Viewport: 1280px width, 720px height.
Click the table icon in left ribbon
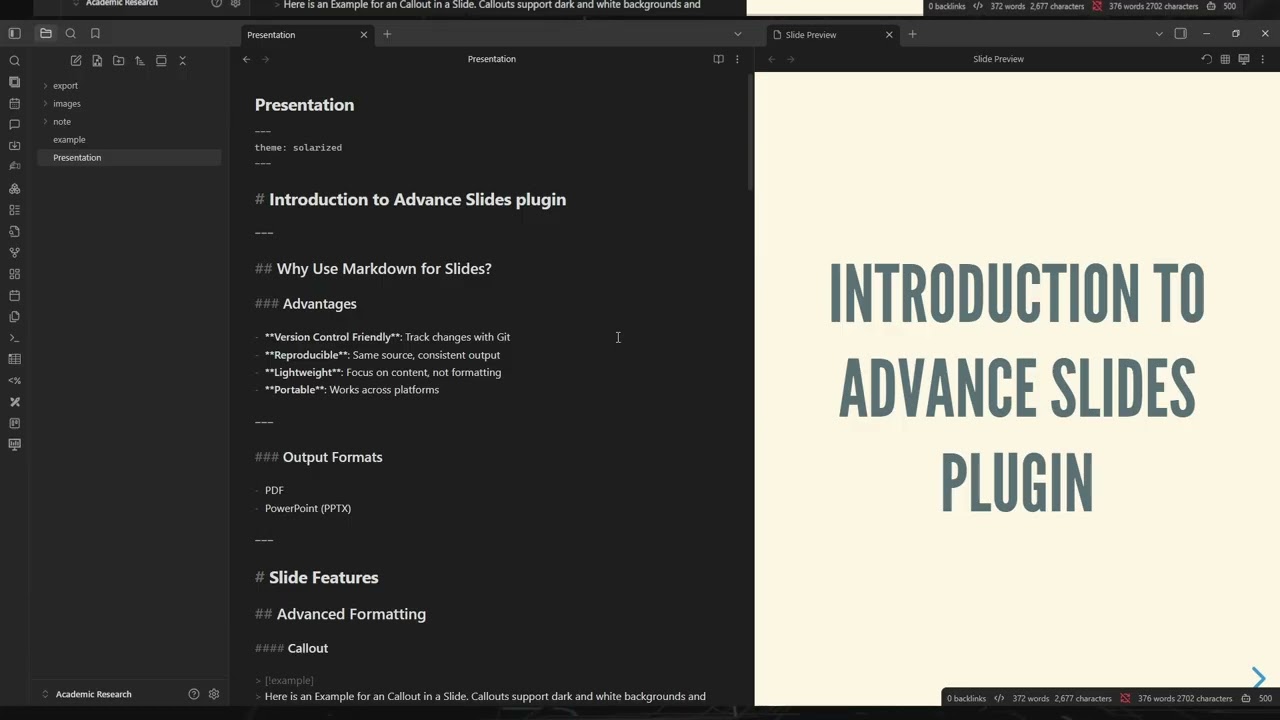pyautogui.click(x=14, y=359)
